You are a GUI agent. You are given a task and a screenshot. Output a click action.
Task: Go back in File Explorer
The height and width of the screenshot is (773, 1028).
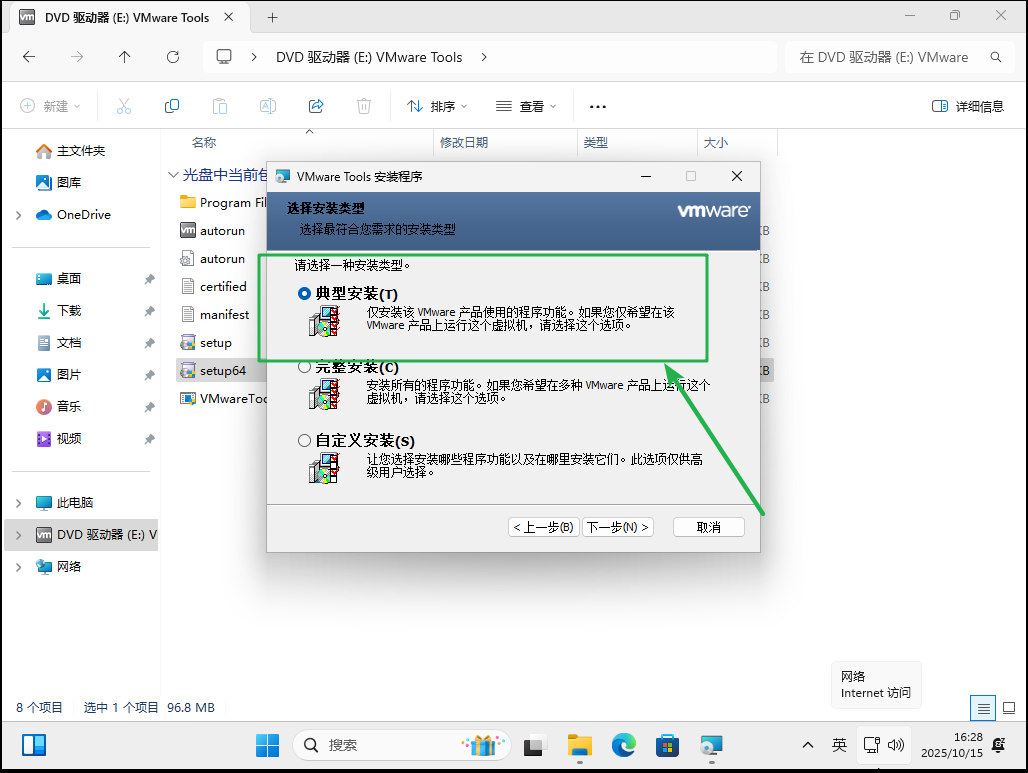(29, 57)
